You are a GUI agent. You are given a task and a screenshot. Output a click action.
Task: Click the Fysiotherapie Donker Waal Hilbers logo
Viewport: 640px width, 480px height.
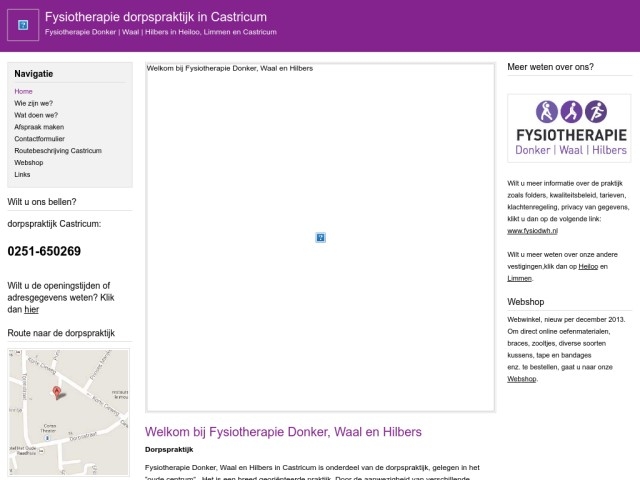(568, 128)
